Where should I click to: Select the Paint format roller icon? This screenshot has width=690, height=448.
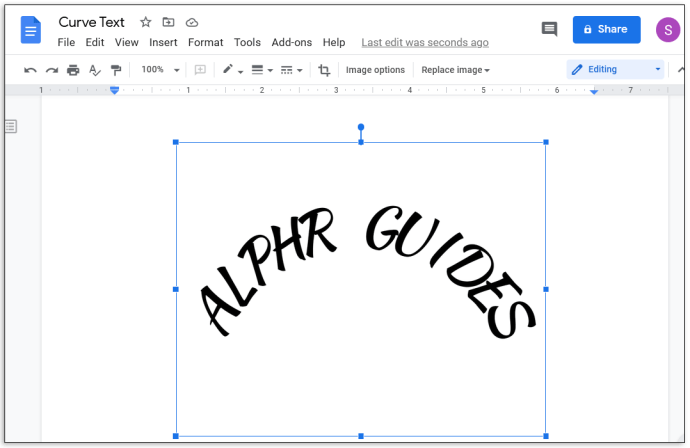pos(116,70)
